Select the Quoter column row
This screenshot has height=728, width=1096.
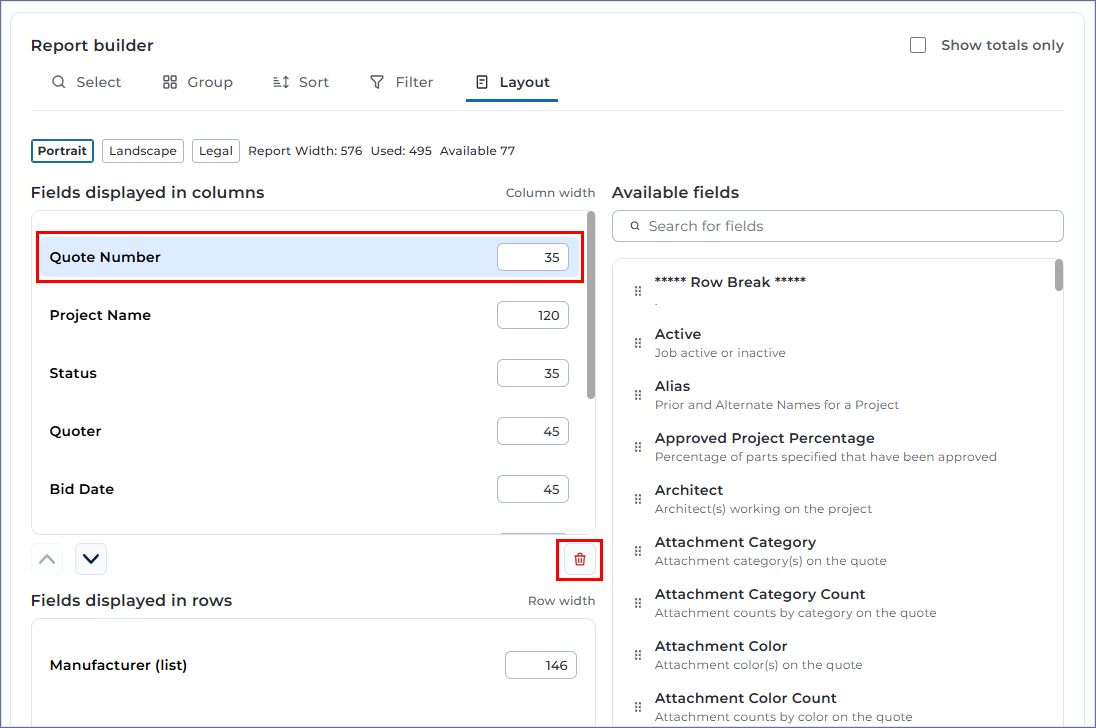tap(310, 431)
